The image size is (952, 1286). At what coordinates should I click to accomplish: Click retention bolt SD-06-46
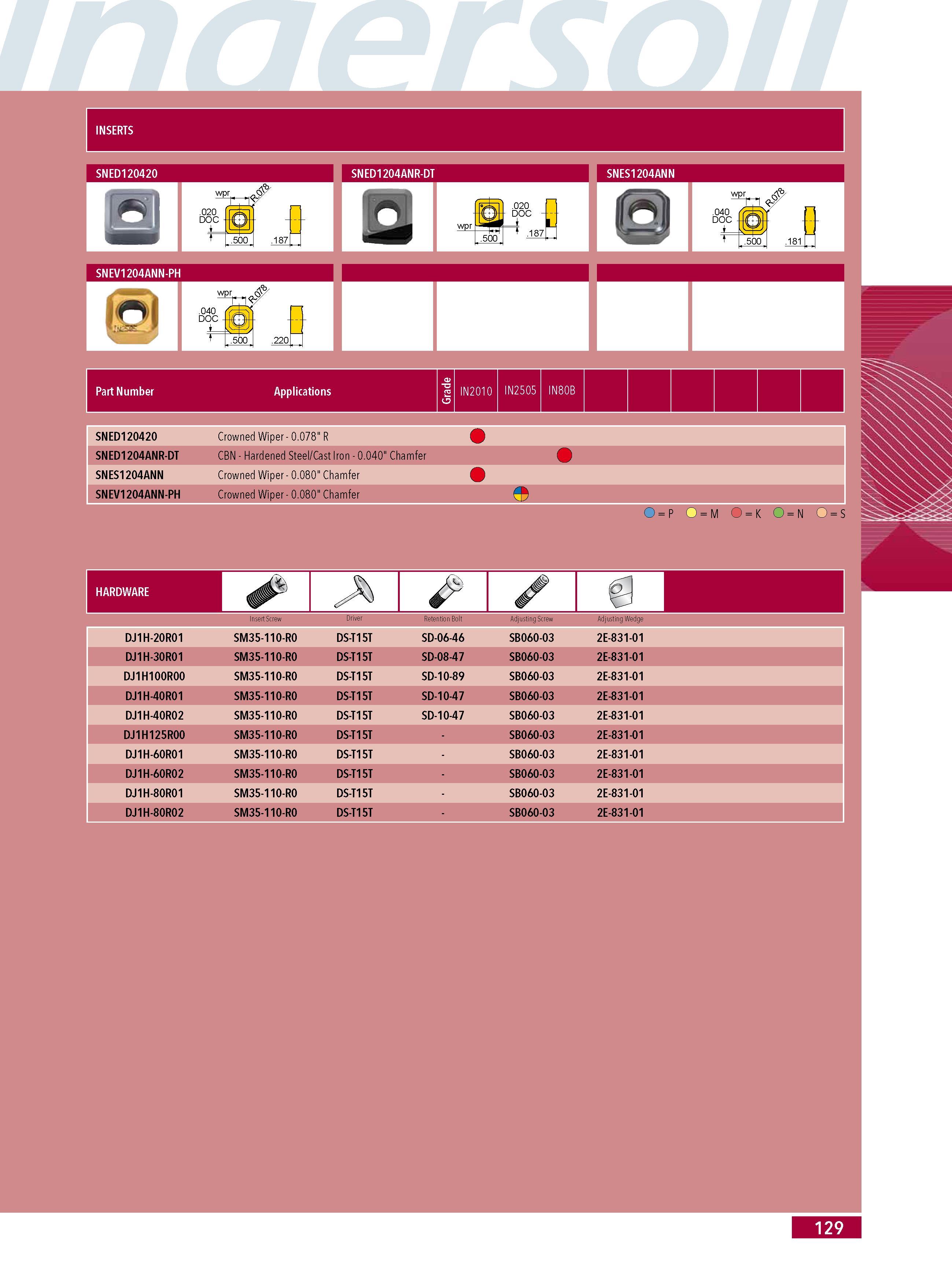[443, 638]
